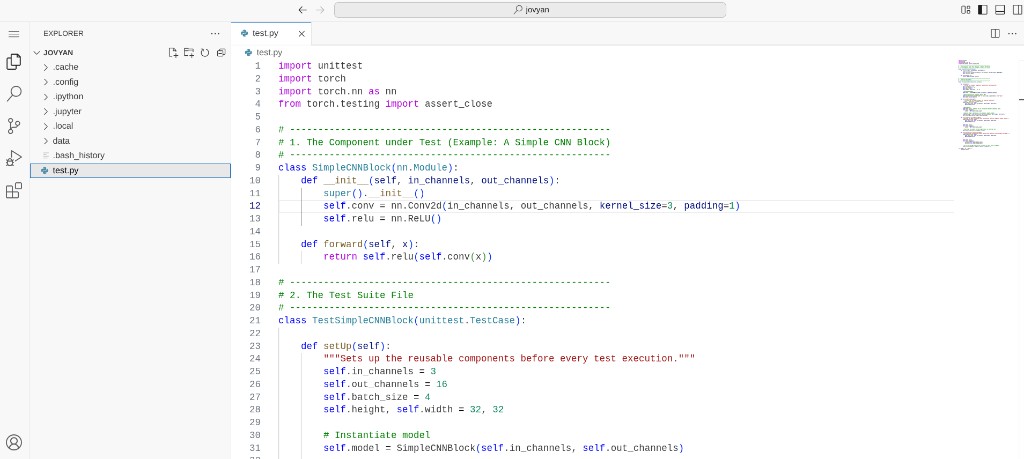Toggle the secondary side bar visibility
The width and height of the screenshot is (1024, 459).
pos(1016,10)
